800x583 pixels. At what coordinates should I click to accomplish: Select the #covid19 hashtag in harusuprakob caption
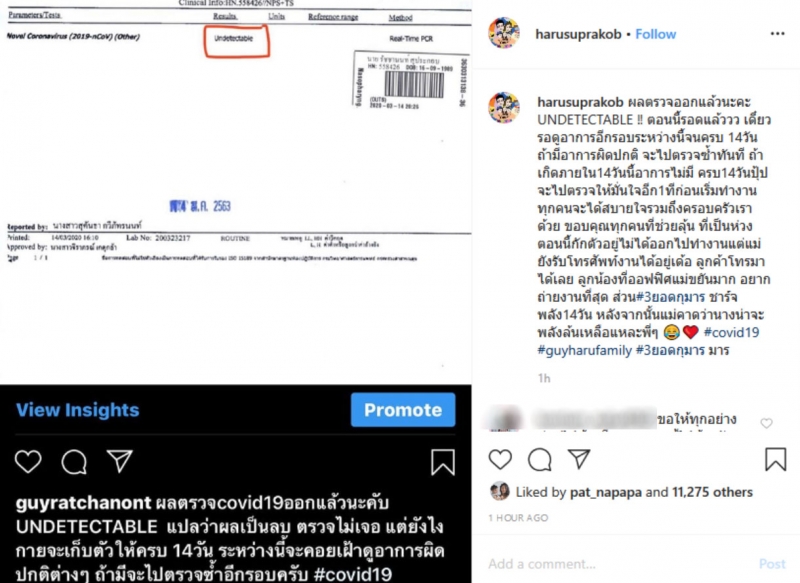click(731, 332)
